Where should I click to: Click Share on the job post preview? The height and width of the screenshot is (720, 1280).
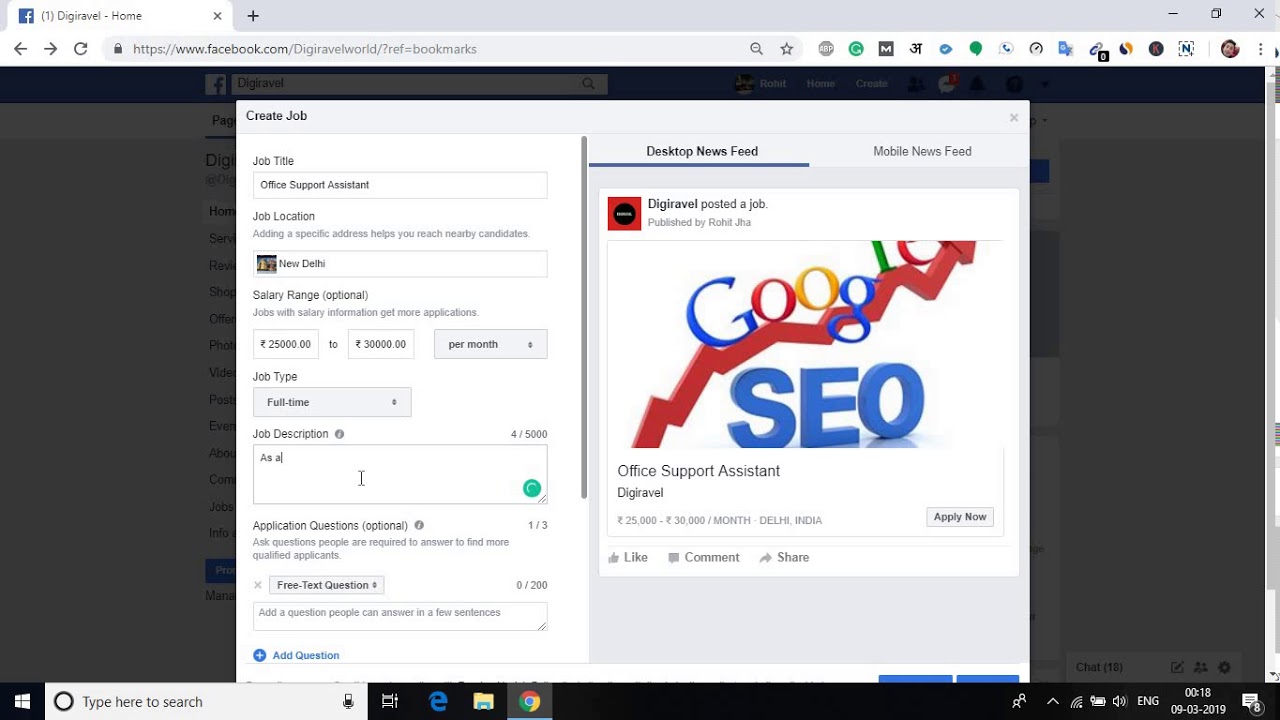tap(784, 558)
